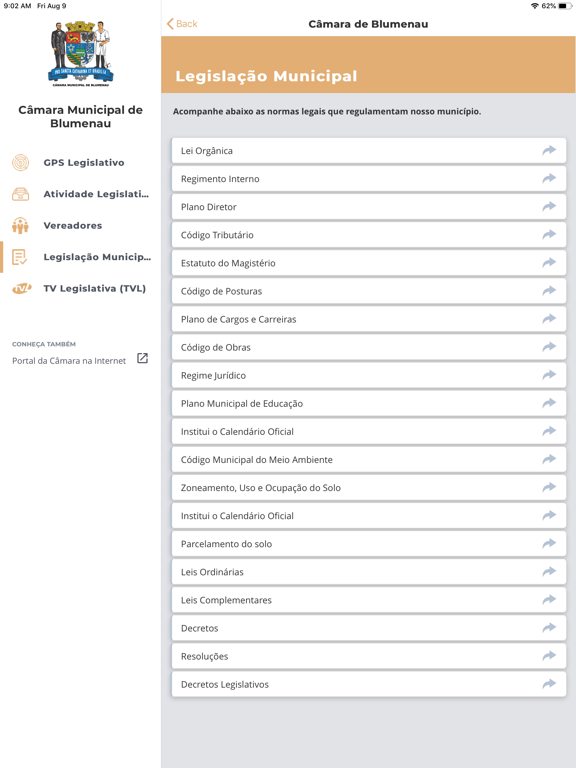
Task: Open the Resoluções entry
Action: [369, 656]
